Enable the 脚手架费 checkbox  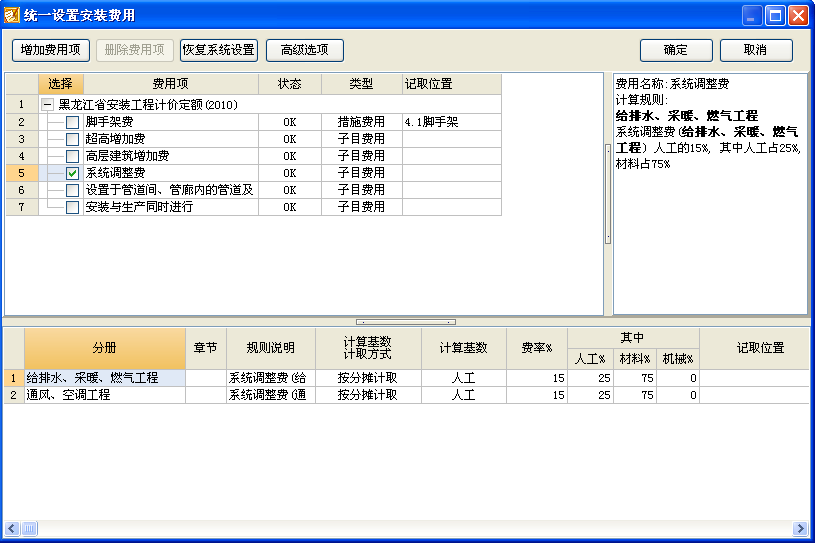pyautogui.click(x=72, y=123)
